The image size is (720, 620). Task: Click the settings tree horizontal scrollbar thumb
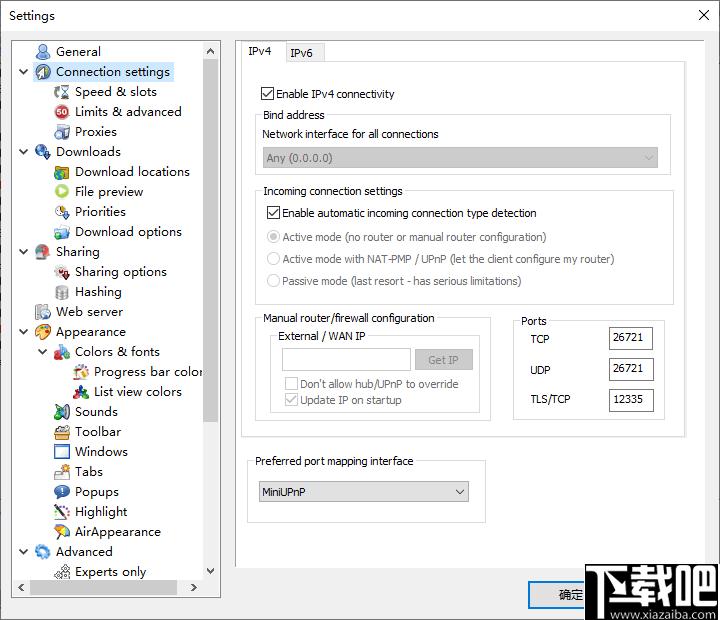point(104,587)
